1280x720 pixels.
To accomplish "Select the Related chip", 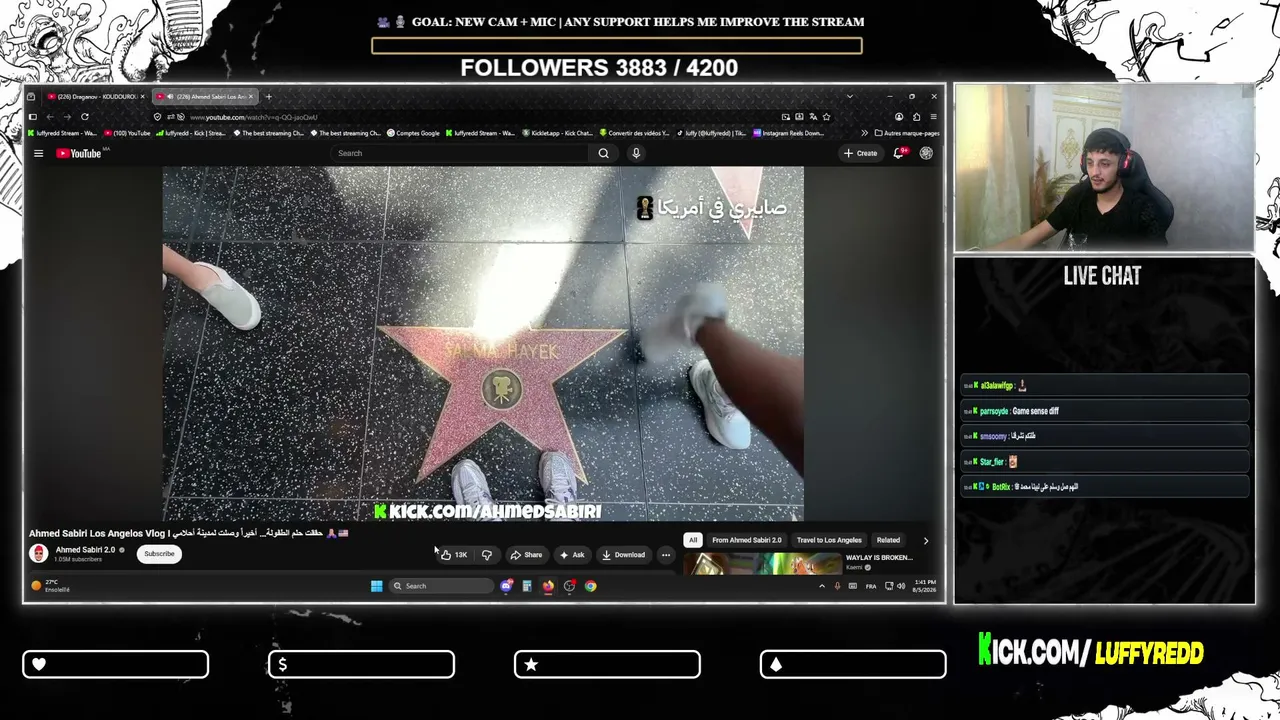I will pos(888,540).
